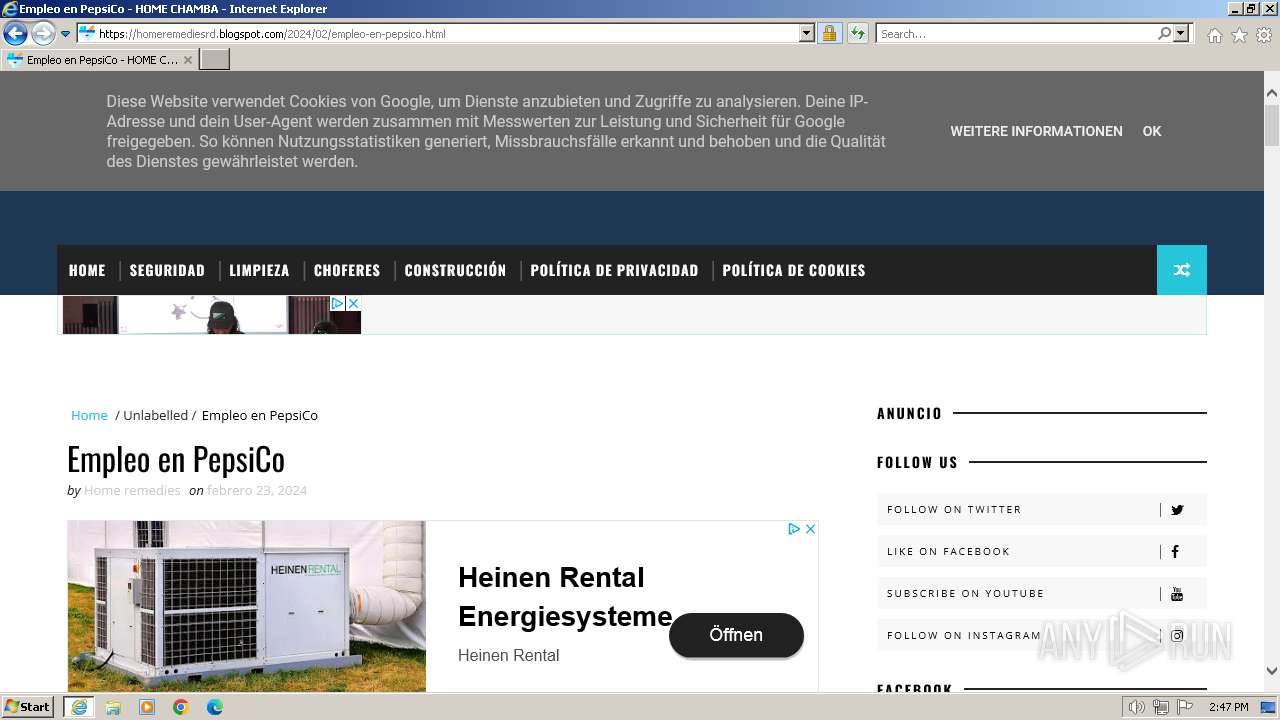Open the AdChoices icon on banner ad
The width and height of the screenshot is (1280, 720).
click(338, 303)
